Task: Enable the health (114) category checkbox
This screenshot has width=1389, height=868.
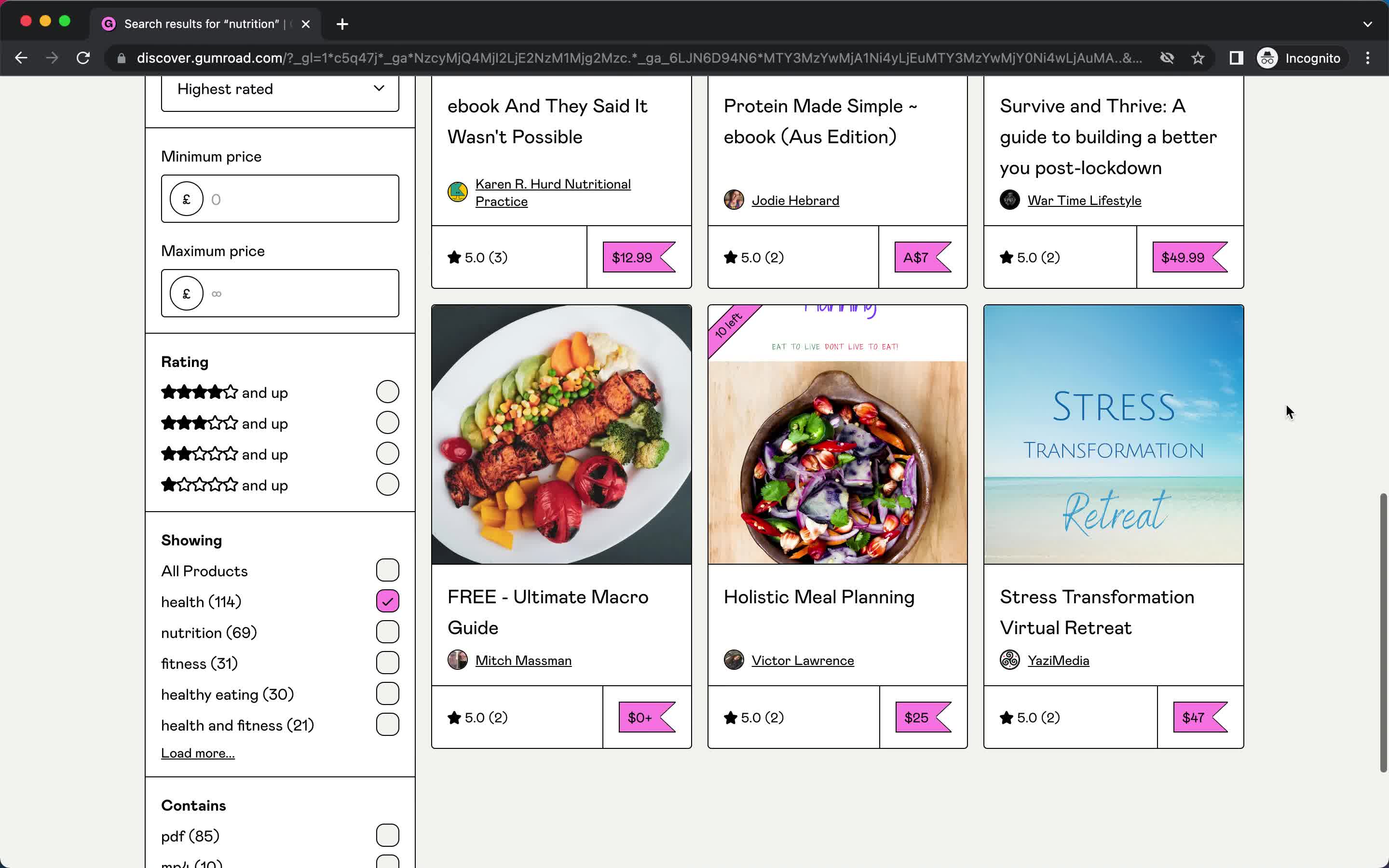Action: (x=387, y=601)
